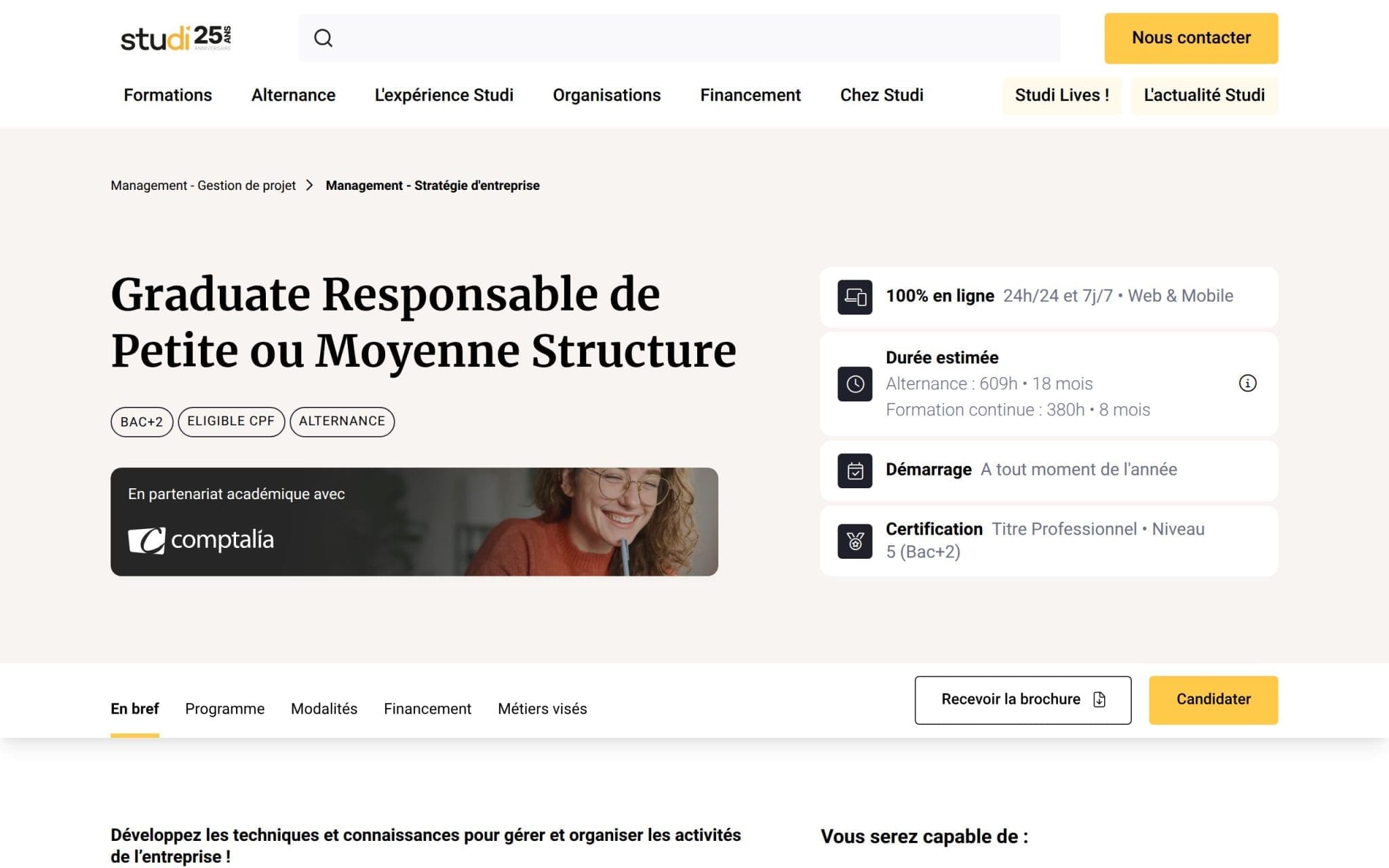1389x868 pixels.
Task: Click the Nous contacter button
Action: click(x=1191, y=38)
